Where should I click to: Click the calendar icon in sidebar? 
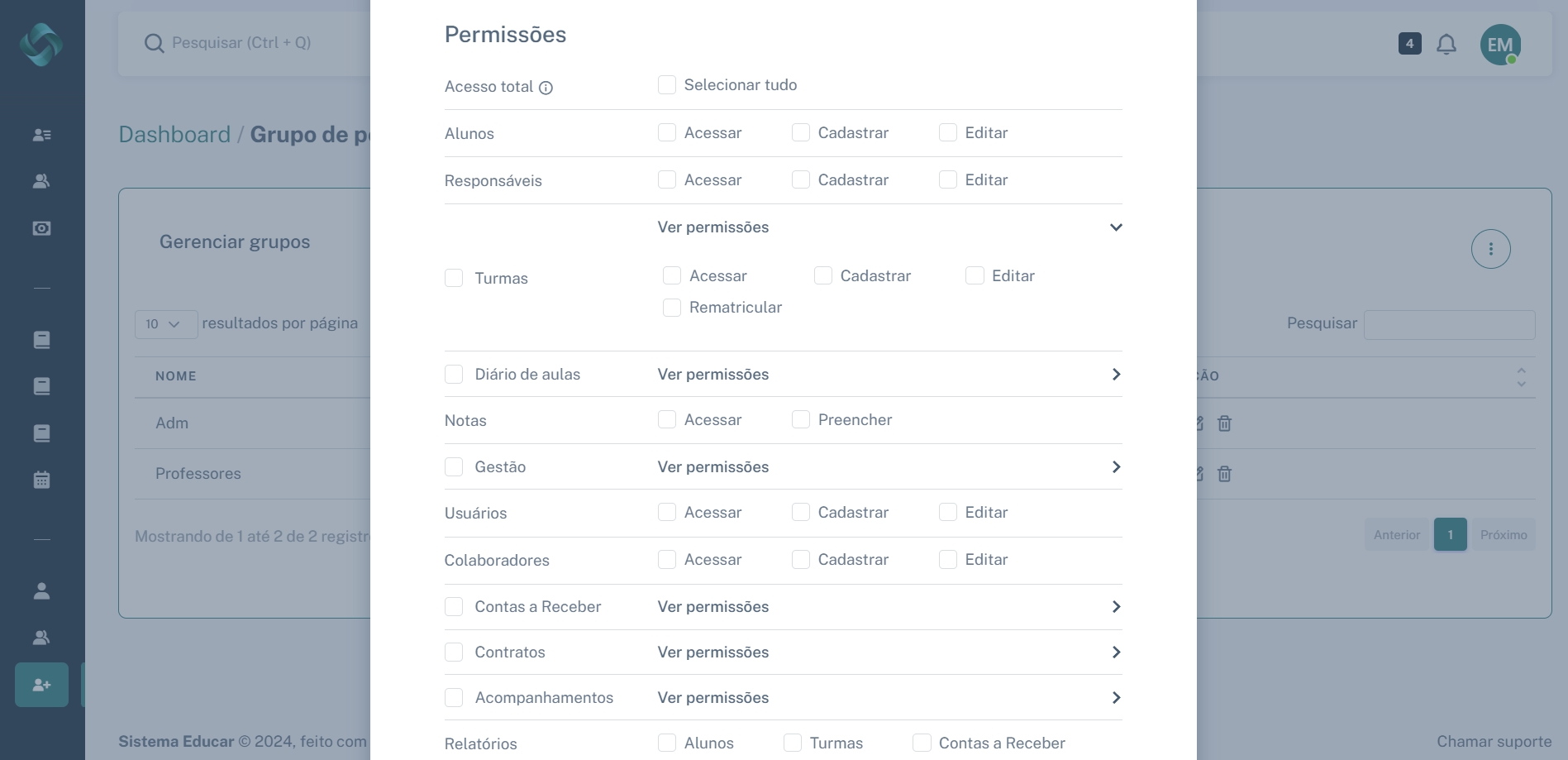click(x=41, y=480)
